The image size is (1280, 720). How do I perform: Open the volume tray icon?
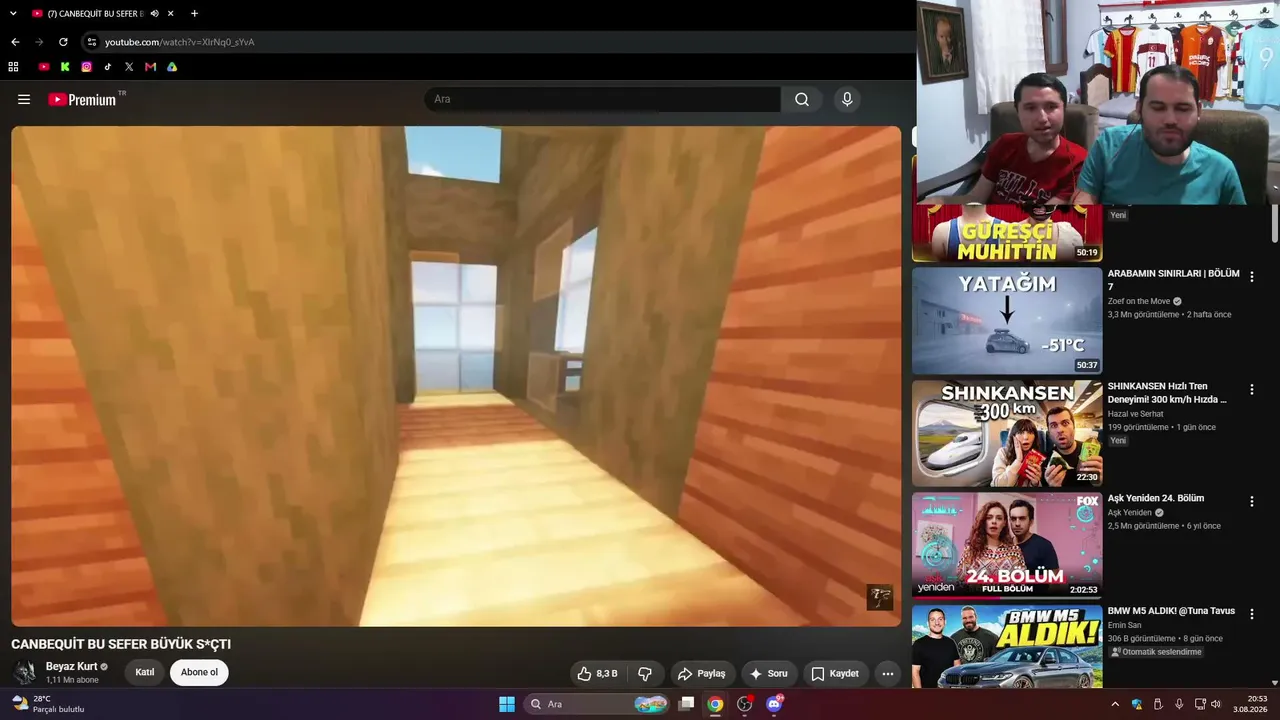click(x=1216, y=704)
